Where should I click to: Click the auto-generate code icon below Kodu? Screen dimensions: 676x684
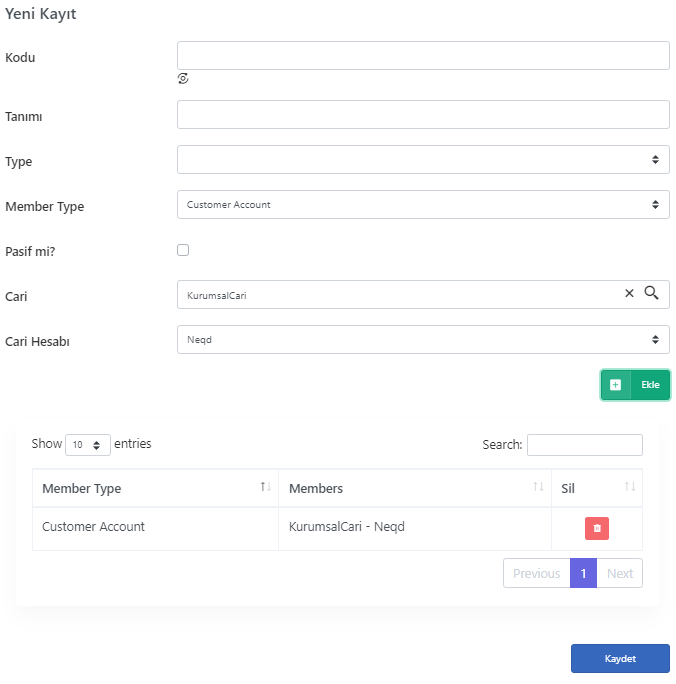(x=183, y=79)
